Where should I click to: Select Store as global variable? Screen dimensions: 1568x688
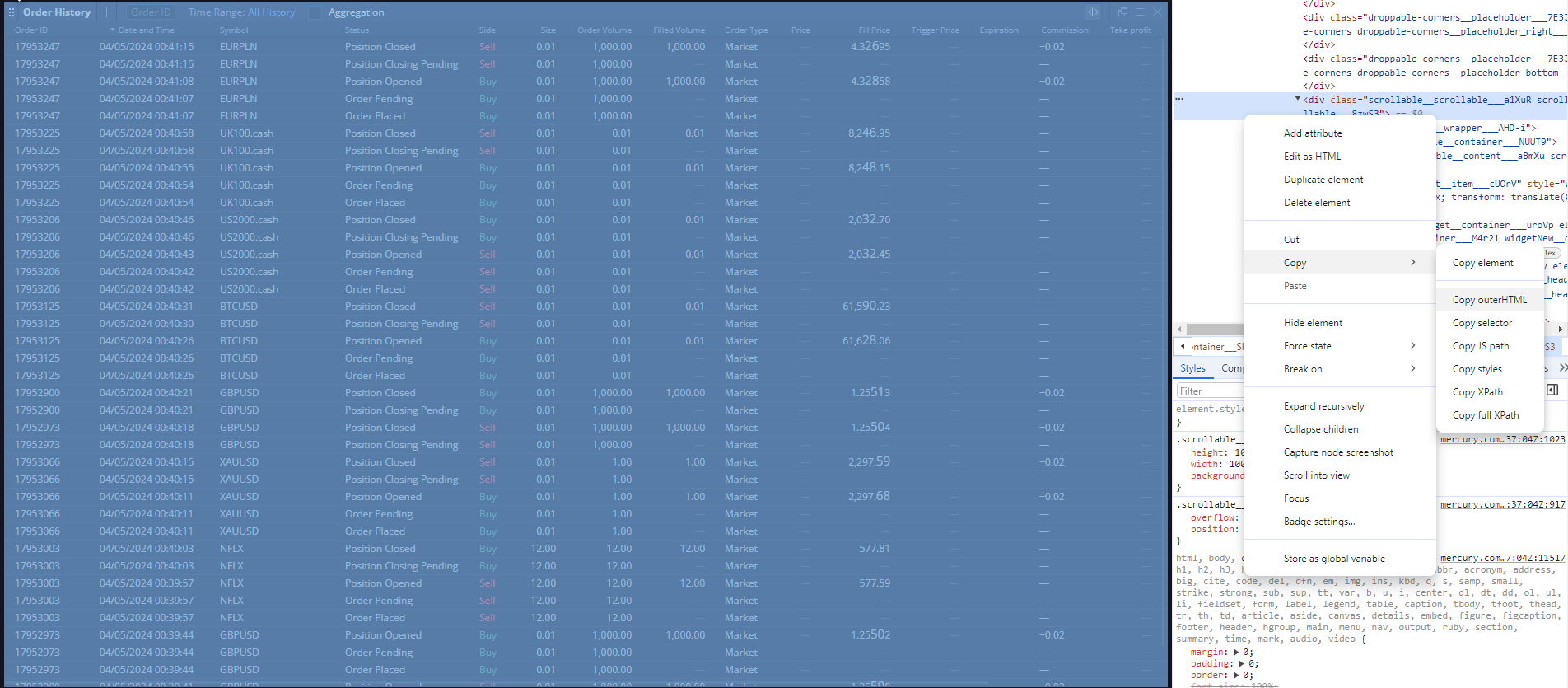pyautogui.click(x=1340, y=559)
